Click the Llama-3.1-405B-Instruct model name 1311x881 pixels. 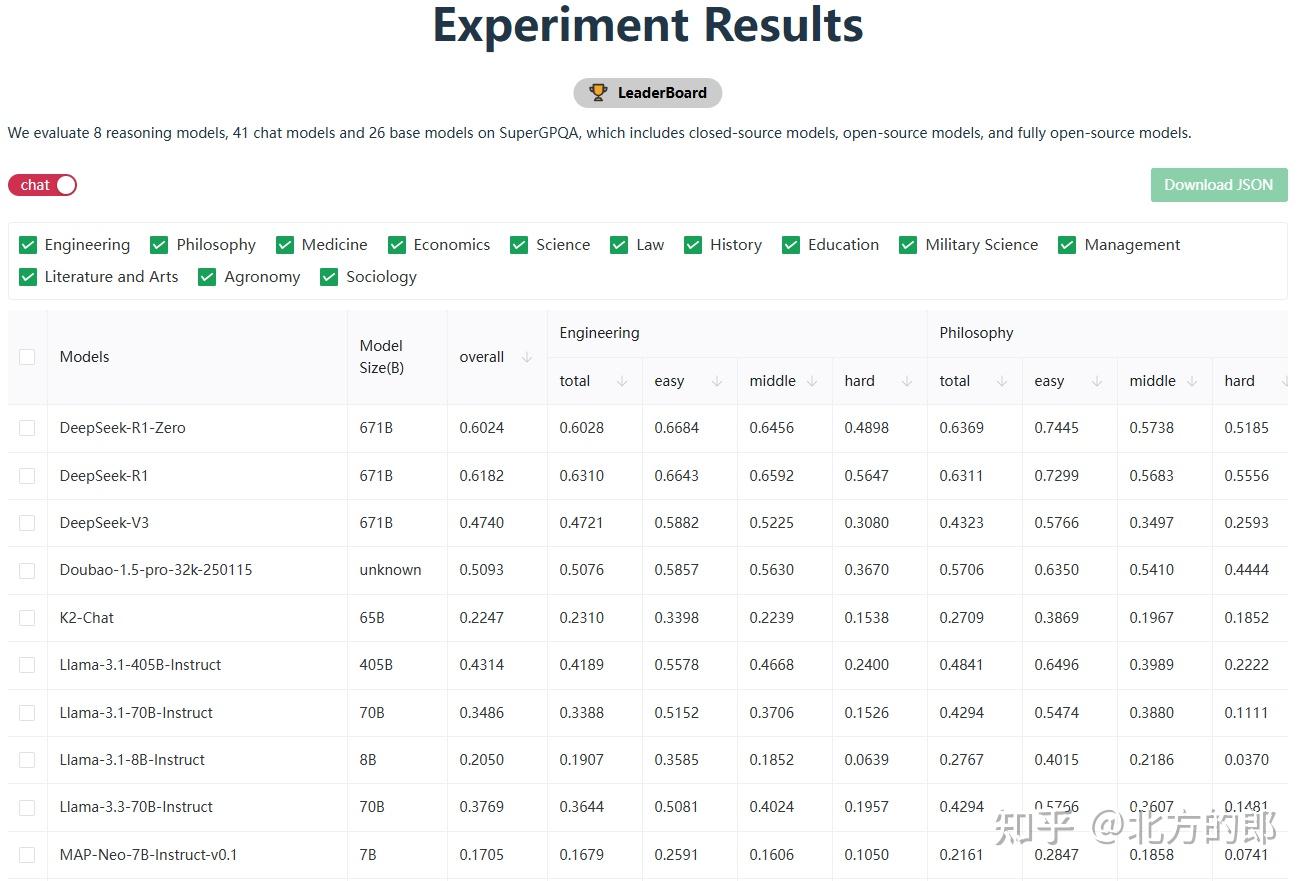pyautogui.click(x=139, y=665)
